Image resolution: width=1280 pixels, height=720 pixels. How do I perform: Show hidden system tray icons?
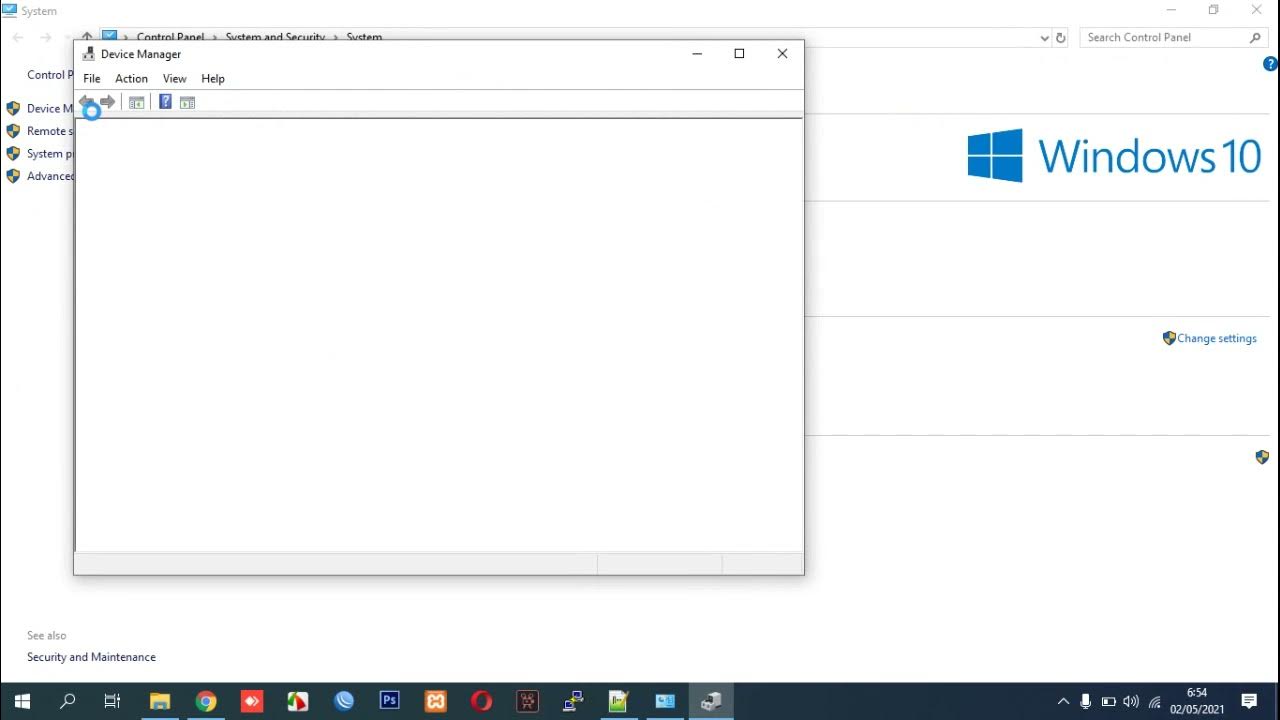1063,701
